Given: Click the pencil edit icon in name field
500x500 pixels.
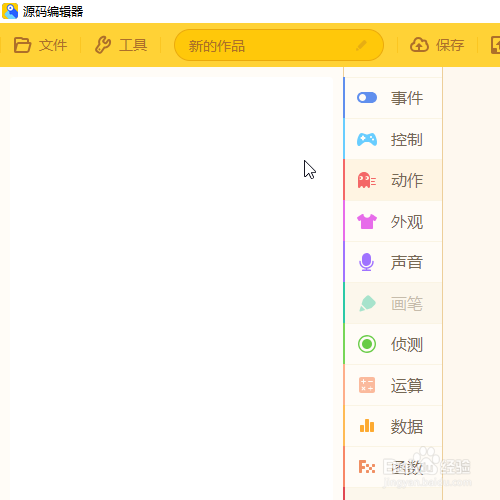Looking at the screenshot, I should 361,45.
